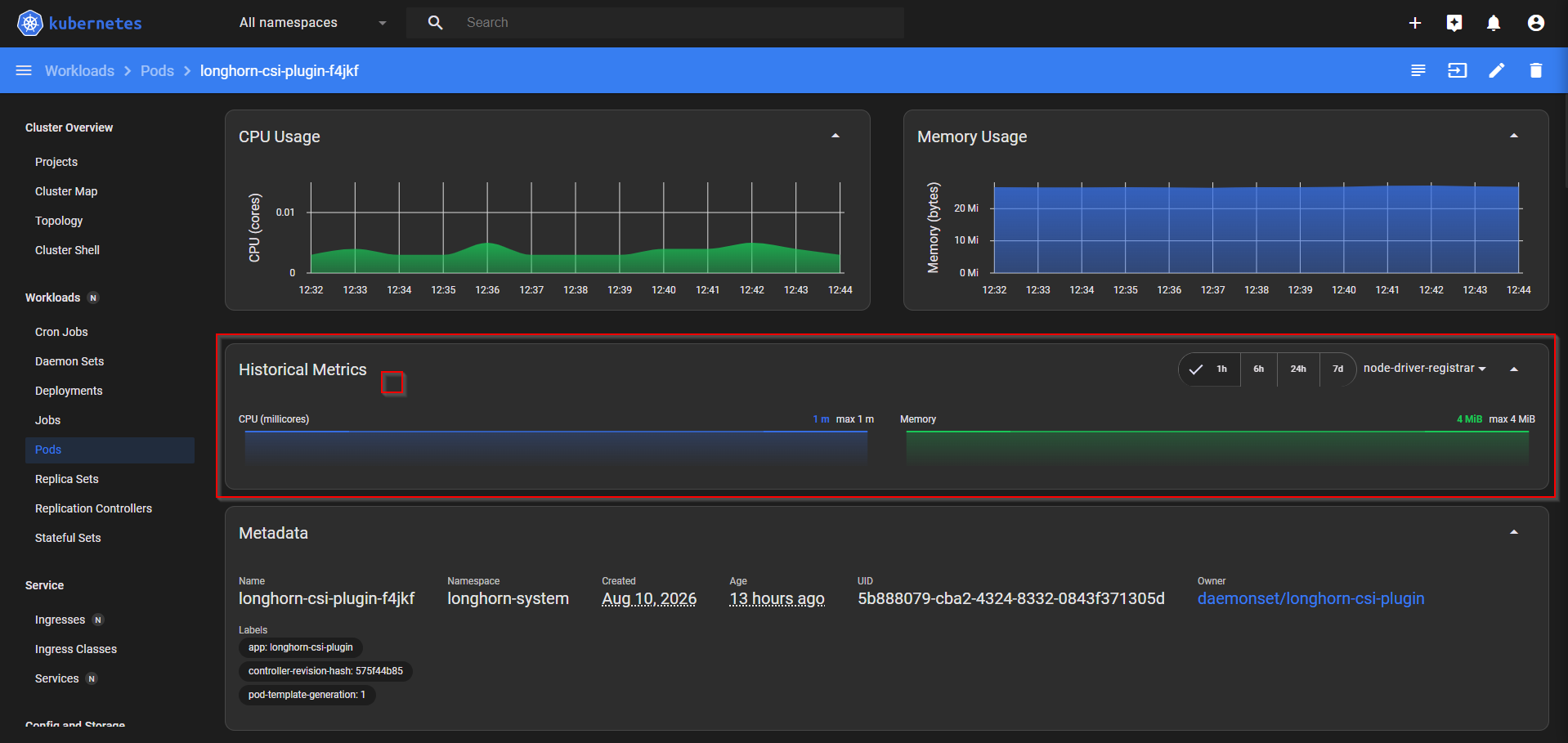Switch historical metrics to 24h
This screenshot has height=743, width=1568.
pyautogui.click(x=1298, y=369)
